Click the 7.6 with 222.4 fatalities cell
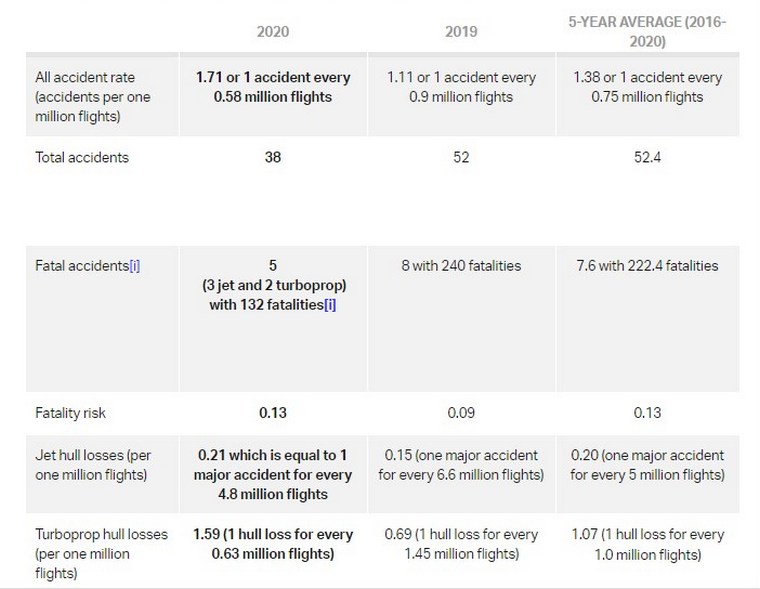760x589 pixels. 648,266
